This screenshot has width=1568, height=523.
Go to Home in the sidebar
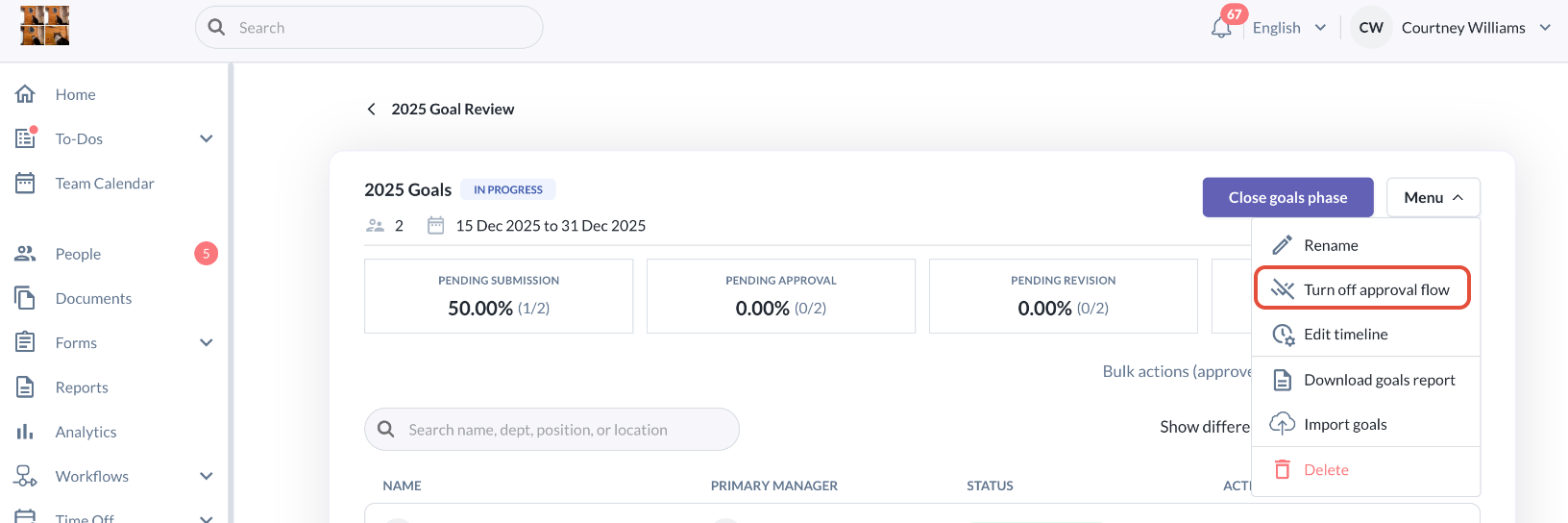[x=75, y=94]
